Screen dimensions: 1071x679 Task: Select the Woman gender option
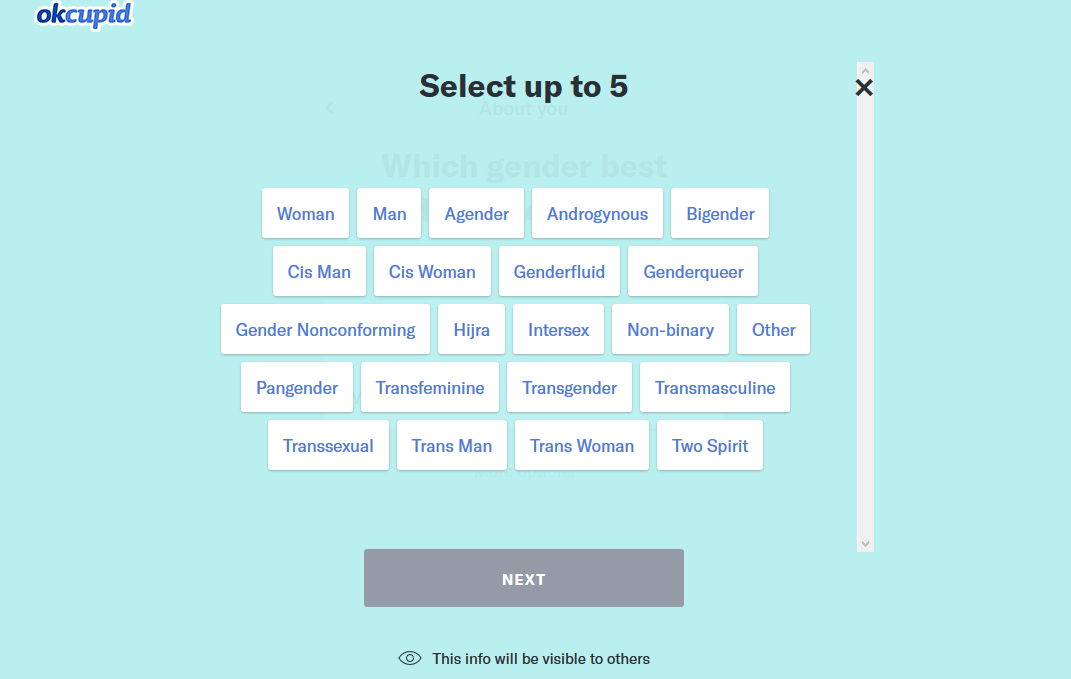coord(305,213)
